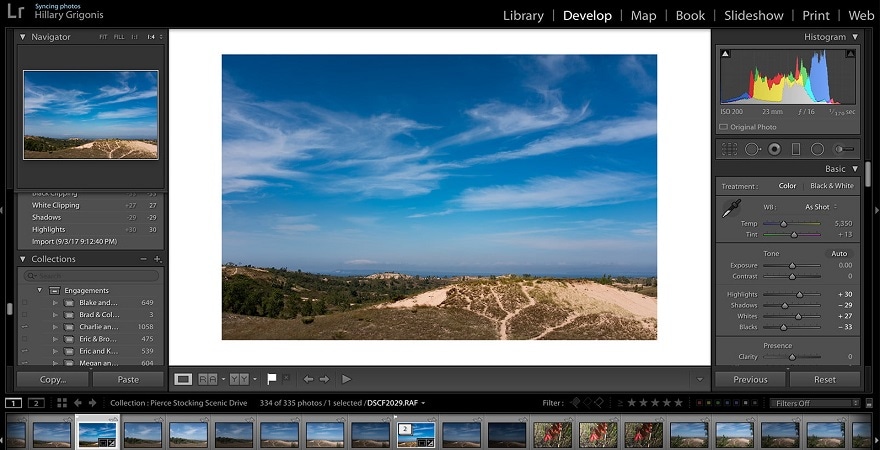Screen dimensions: 880x450
Task: Flag the photo as a pick
Action: point(271,379)
